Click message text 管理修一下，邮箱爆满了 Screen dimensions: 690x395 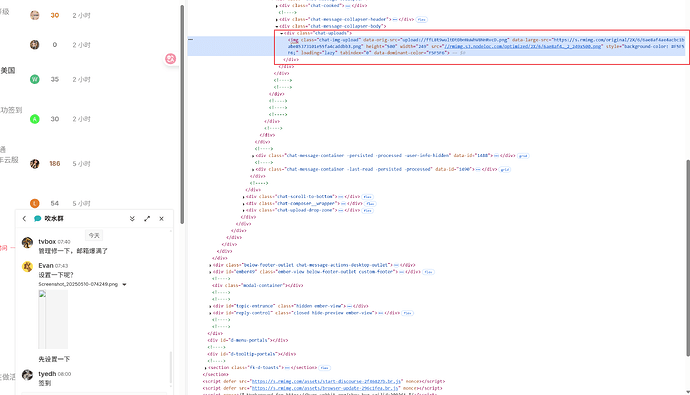[x=73, y=251]
